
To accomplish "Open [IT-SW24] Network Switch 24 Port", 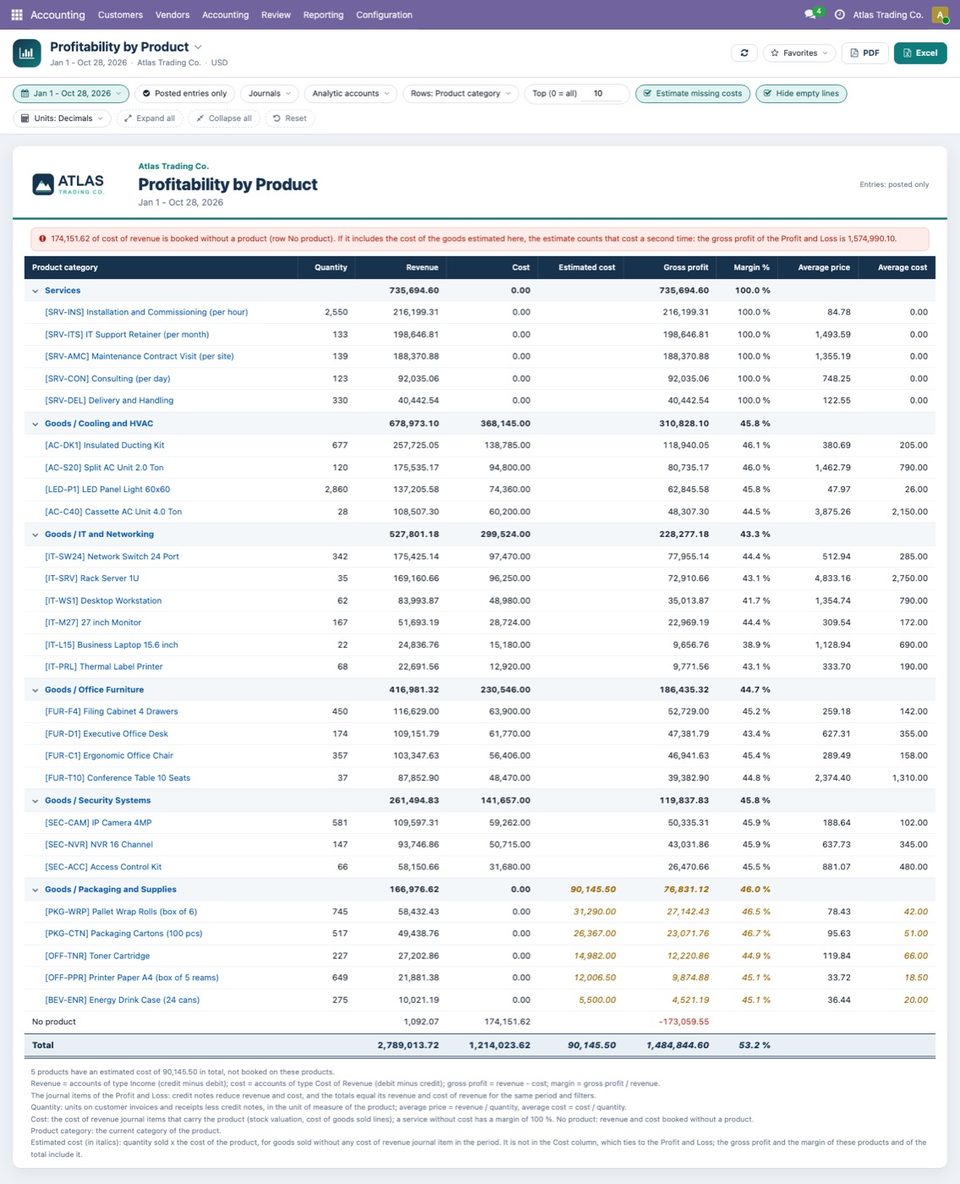I will (112, 557).
